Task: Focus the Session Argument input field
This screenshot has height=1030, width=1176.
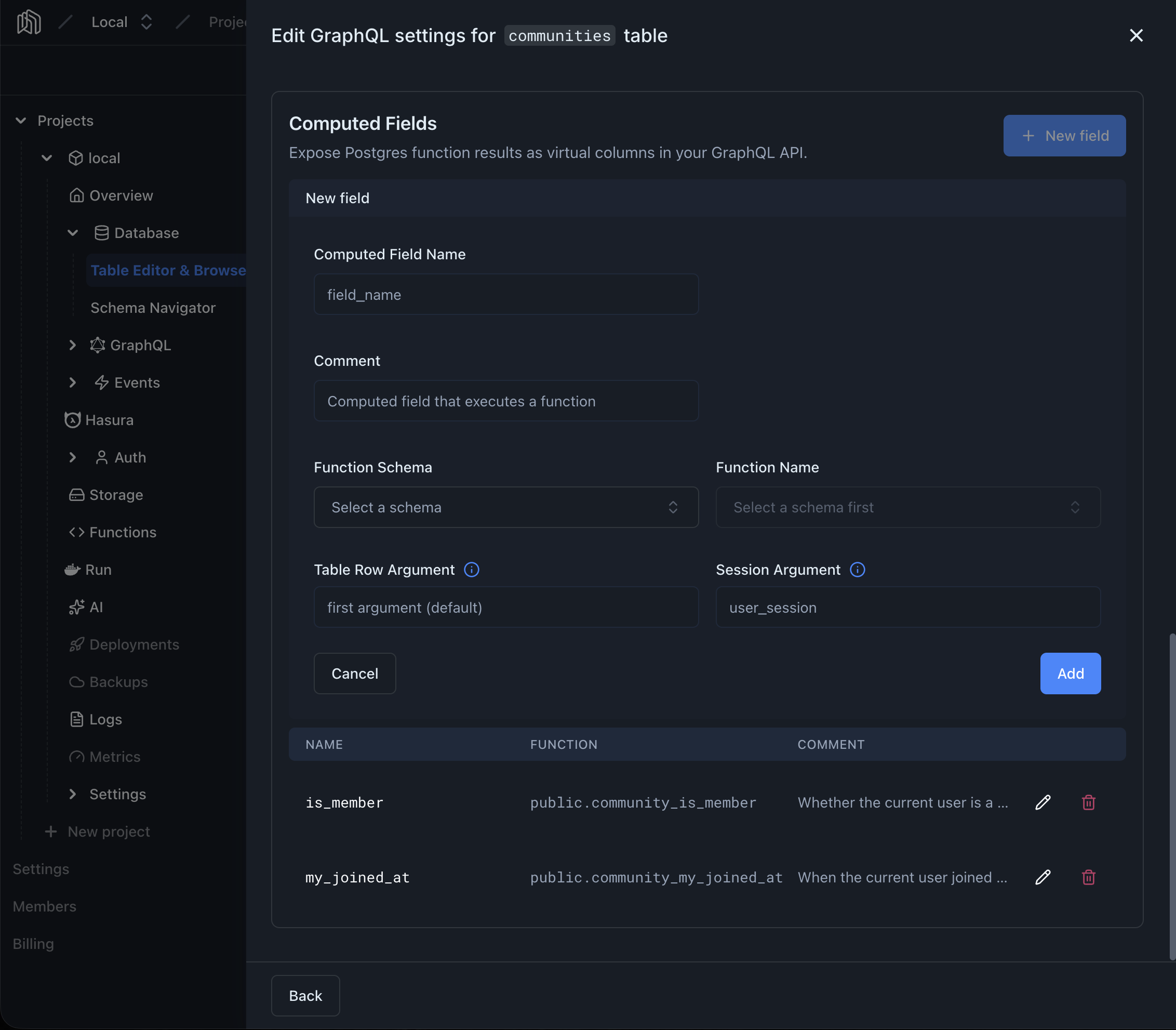Action: pyautogui.click(x=907, y=607)
